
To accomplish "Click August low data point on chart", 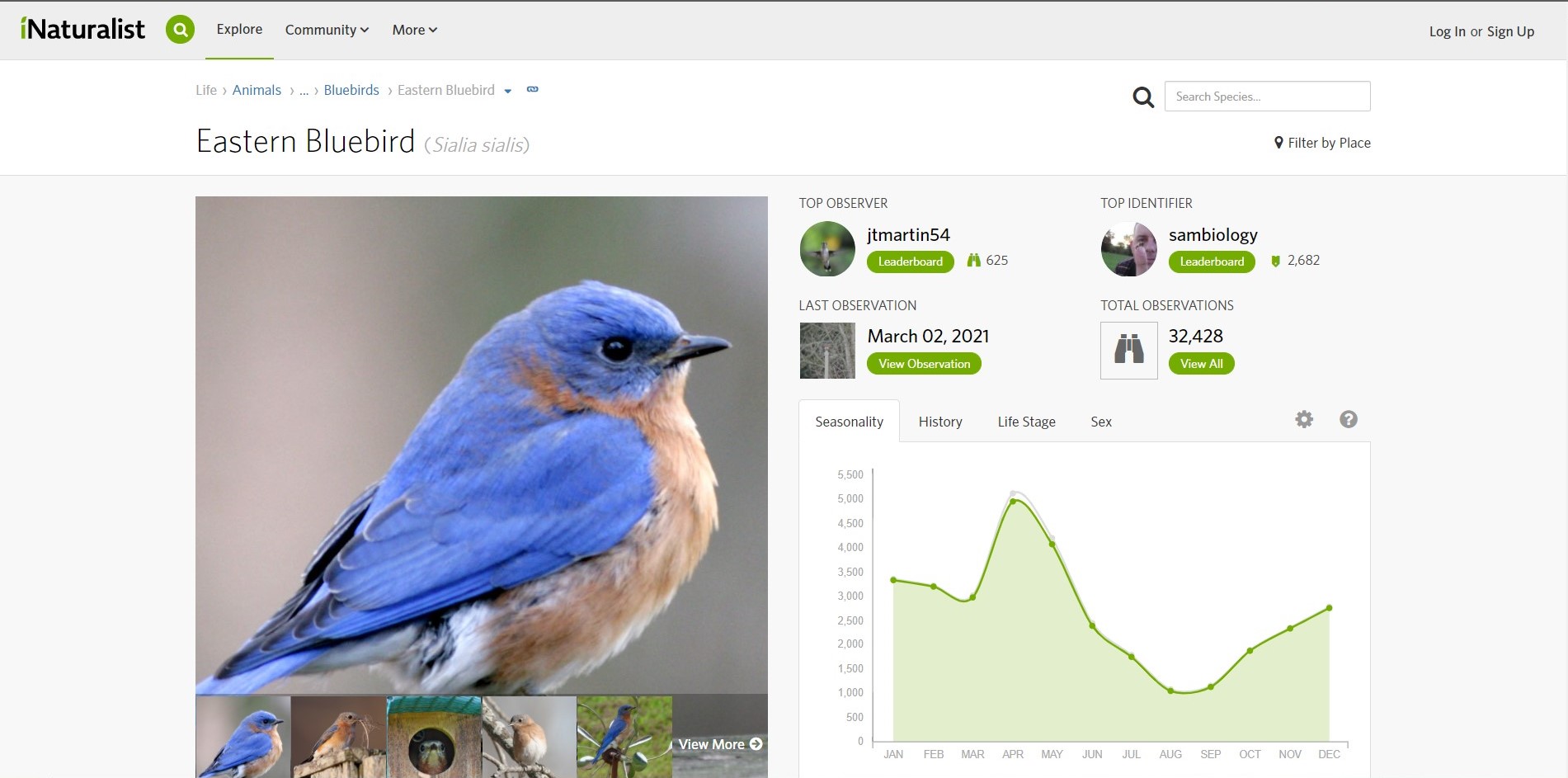I will point(1170,691).
